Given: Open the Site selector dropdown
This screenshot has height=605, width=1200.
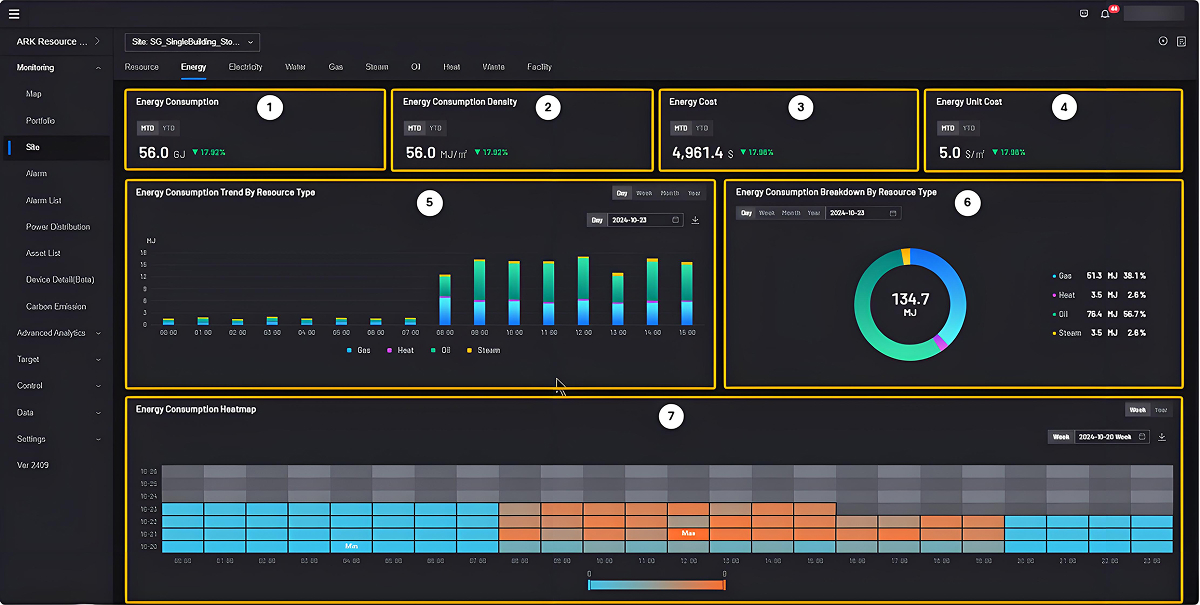Looking at the screenshot, I should [192, 42].
